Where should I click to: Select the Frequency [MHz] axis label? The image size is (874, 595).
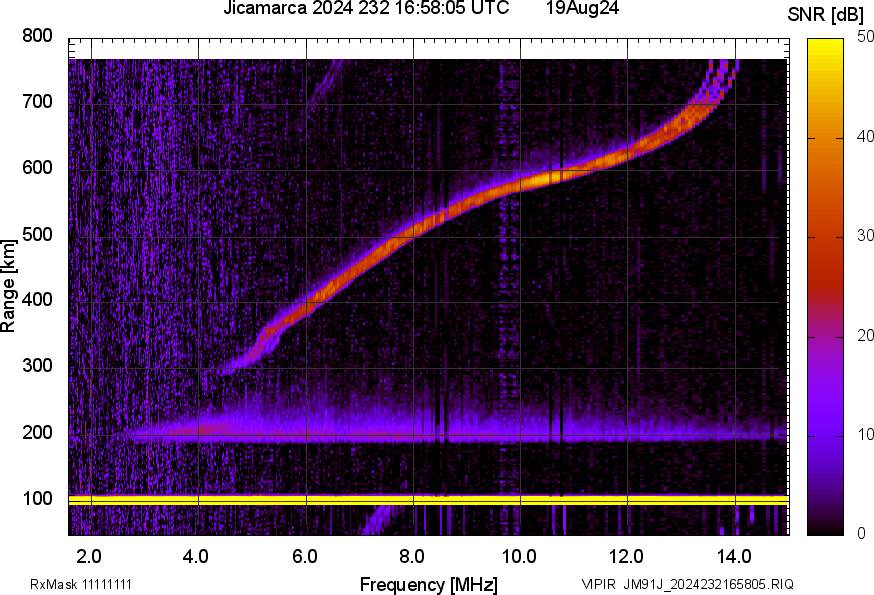coord(428,584)
